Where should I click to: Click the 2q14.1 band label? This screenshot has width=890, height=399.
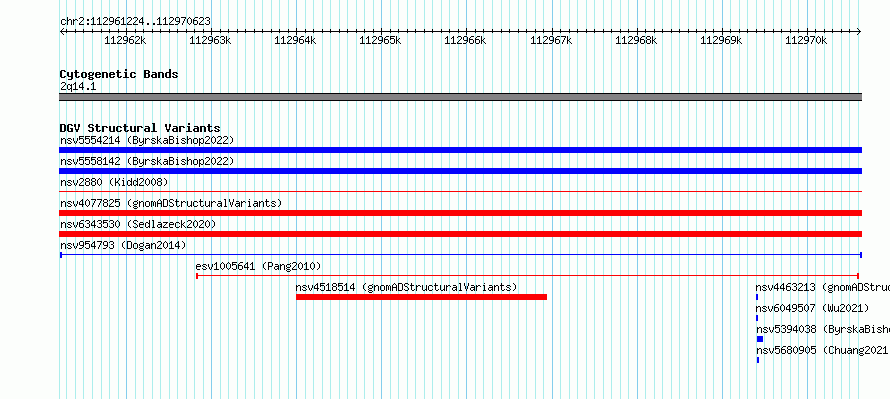pos(78,86)
